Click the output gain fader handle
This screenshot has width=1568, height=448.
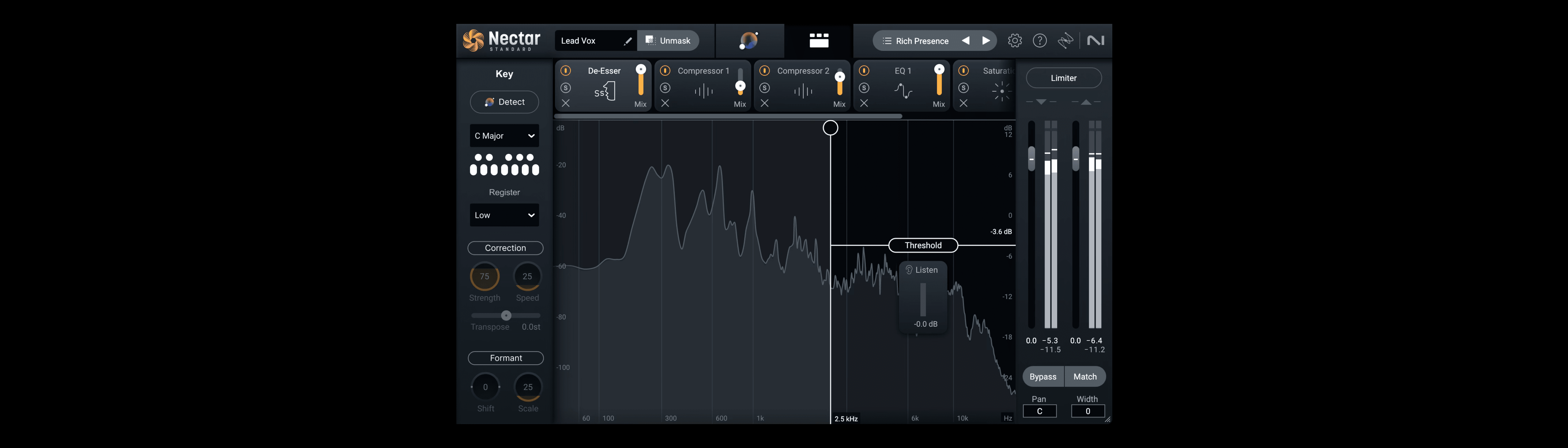pyautogui.click(x=1076, y=158)
